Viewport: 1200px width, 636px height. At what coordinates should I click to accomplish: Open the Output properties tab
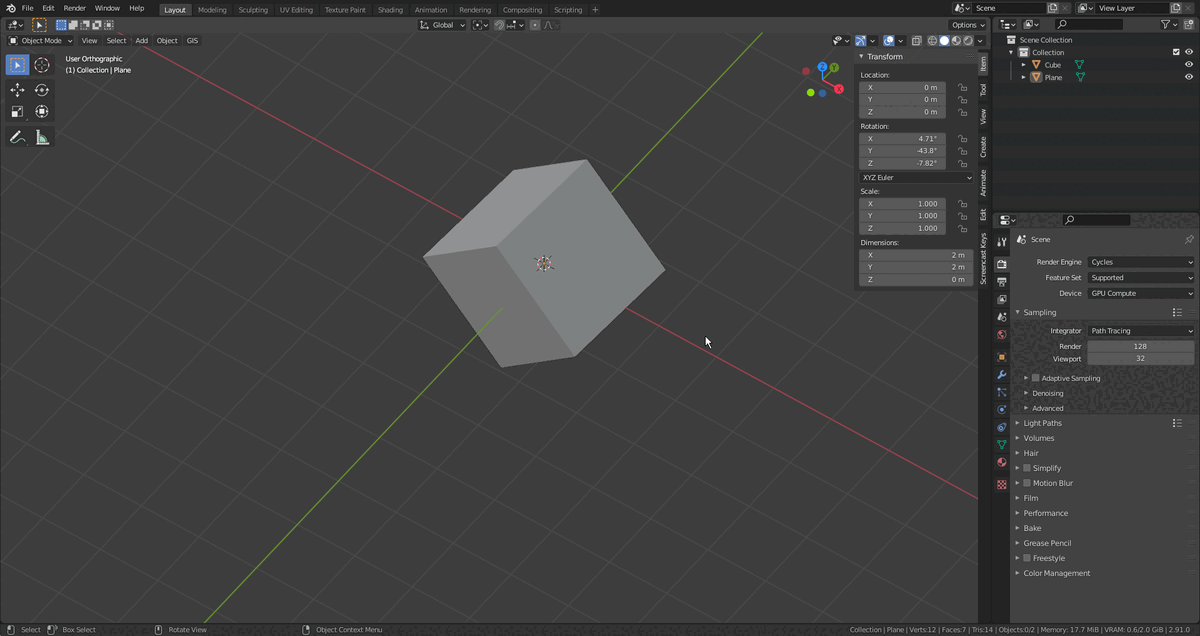click(x=1001, y=282)
